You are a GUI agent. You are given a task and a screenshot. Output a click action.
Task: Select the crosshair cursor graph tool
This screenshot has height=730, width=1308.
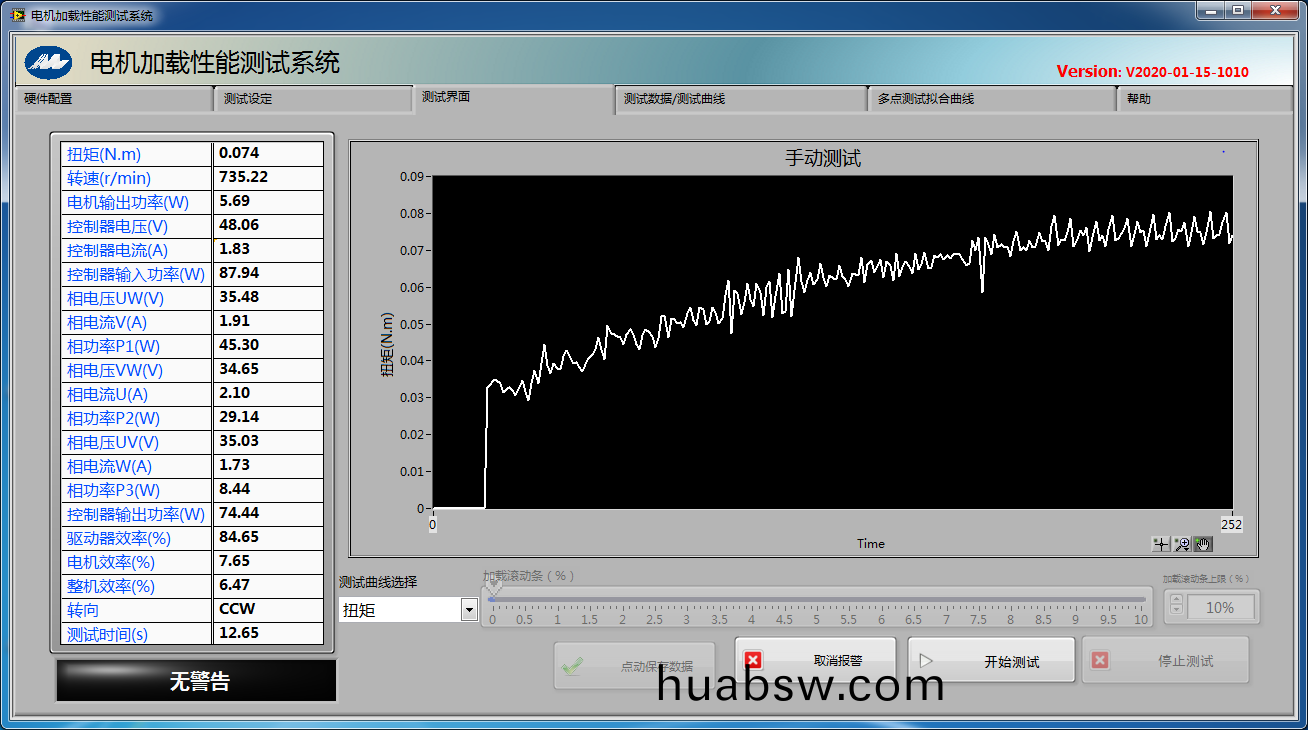tap(1161, 544)
